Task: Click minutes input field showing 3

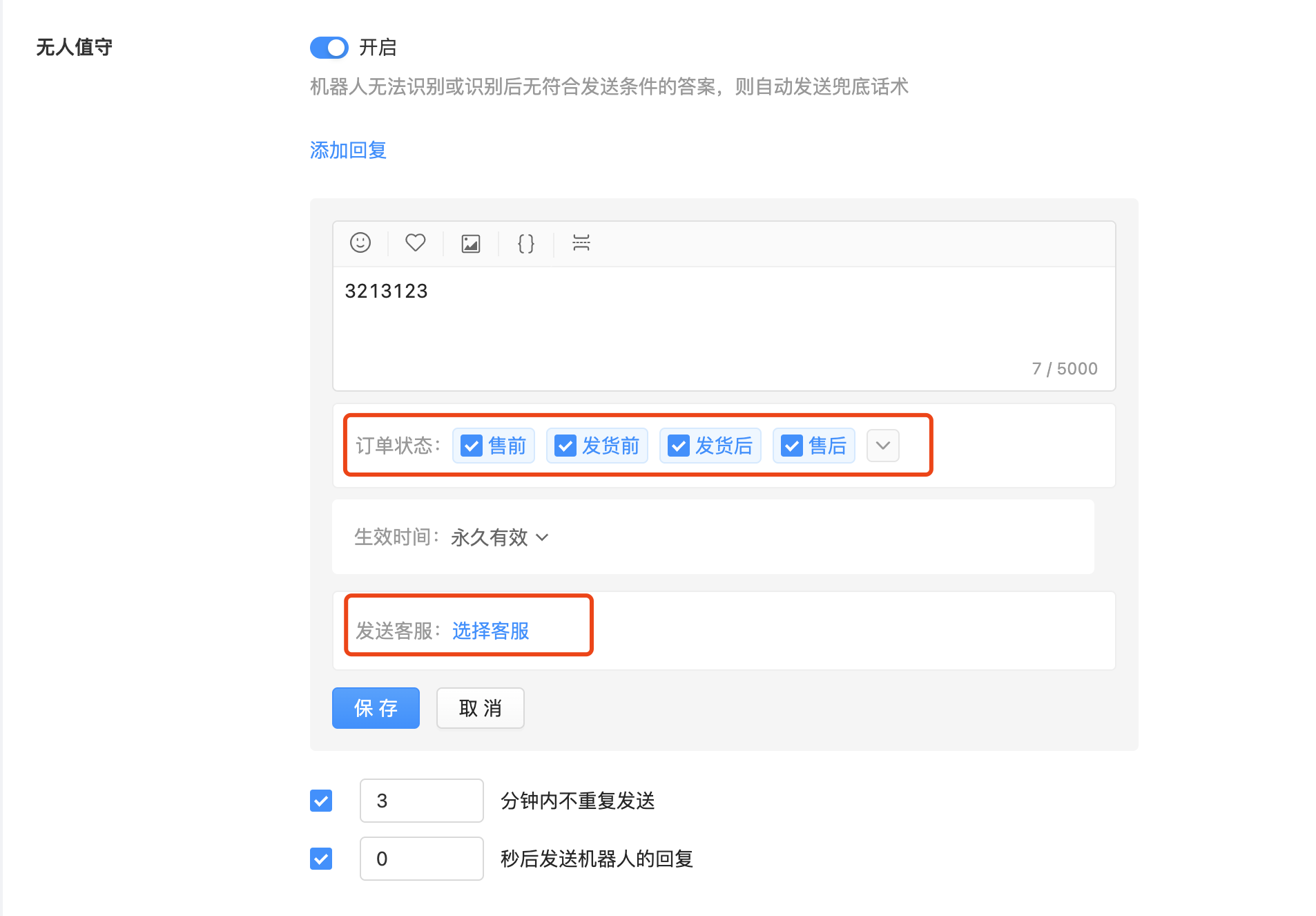Action: (422, 801)
